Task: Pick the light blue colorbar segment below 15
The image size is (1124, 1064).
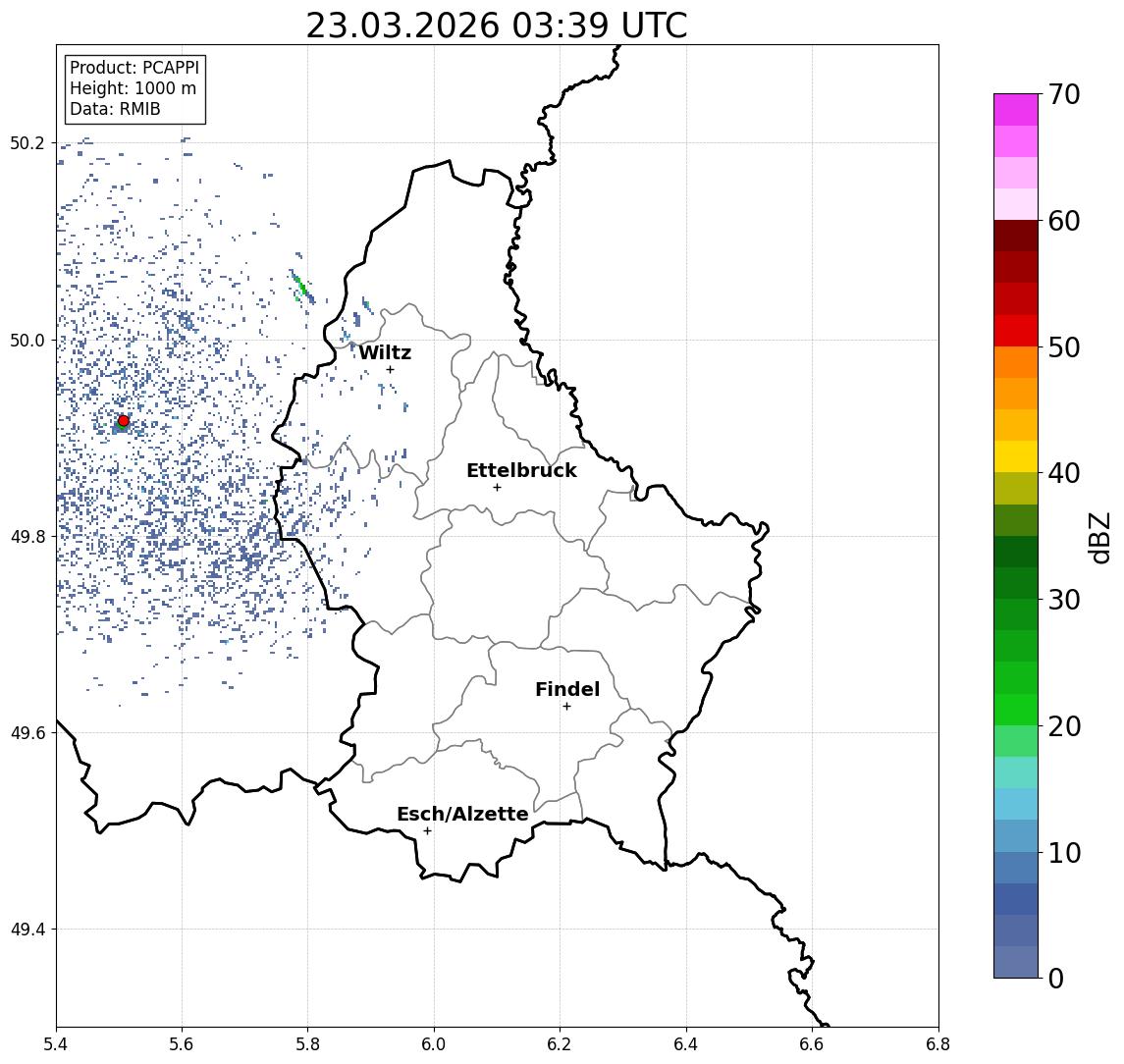Action: pyautogui.click(x=1016, y=805)
